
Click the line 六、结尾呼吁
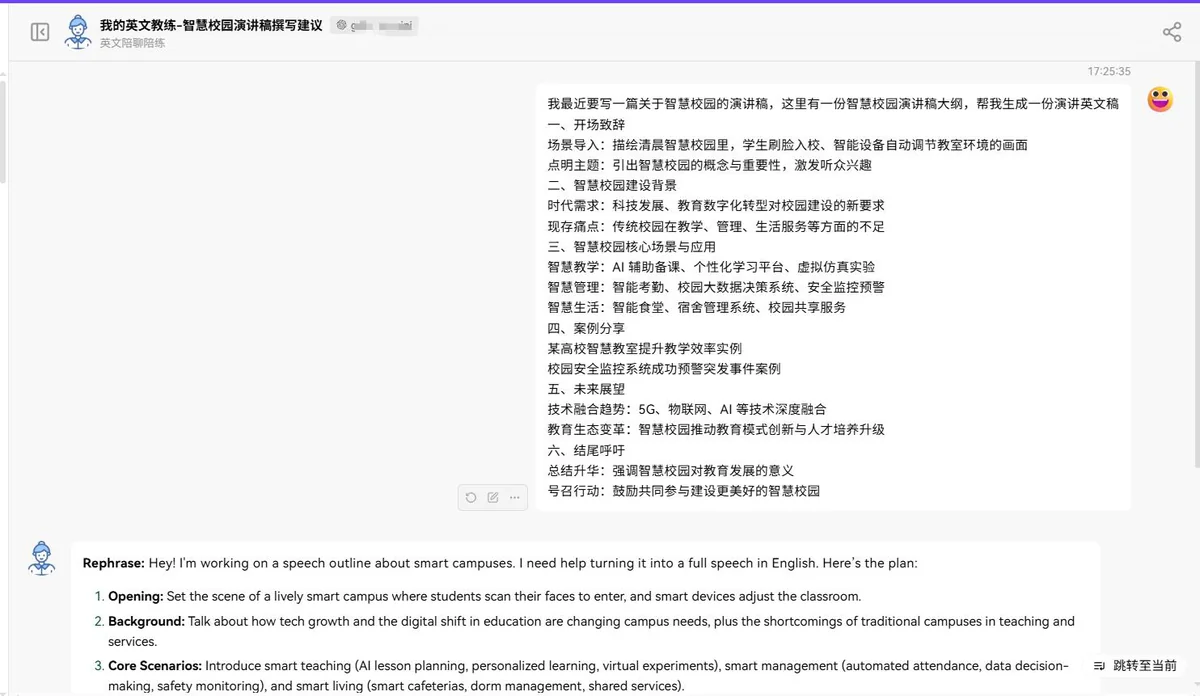586,450
